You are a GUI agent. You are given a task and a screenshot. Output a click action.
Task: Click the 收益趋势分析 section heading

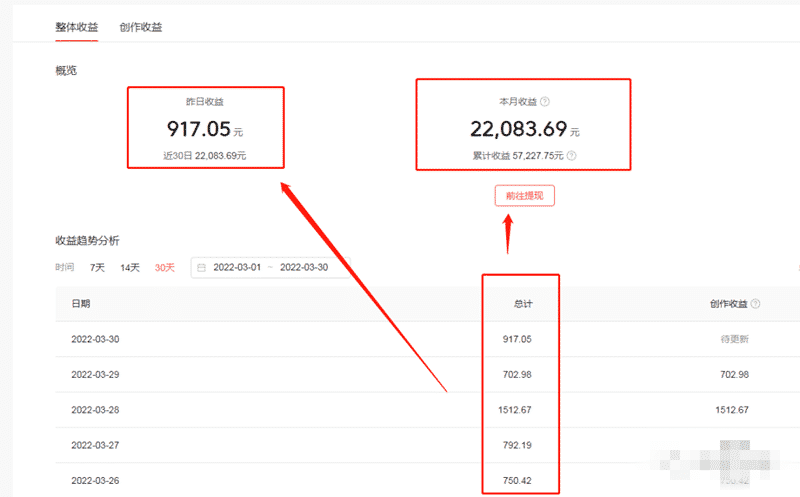click(x=87, y=241)
